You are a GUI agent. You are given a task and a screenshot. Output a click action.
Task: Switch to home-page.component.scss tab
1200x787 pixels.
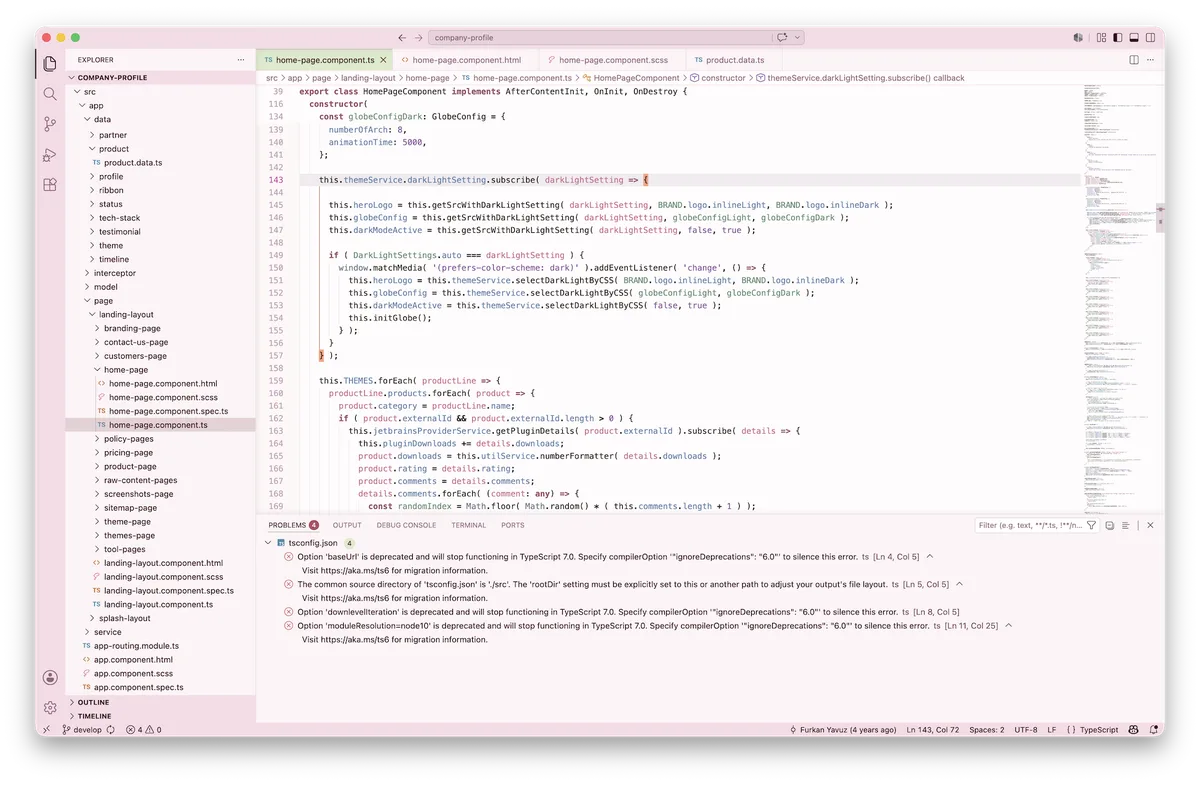(x=613, y=60)
